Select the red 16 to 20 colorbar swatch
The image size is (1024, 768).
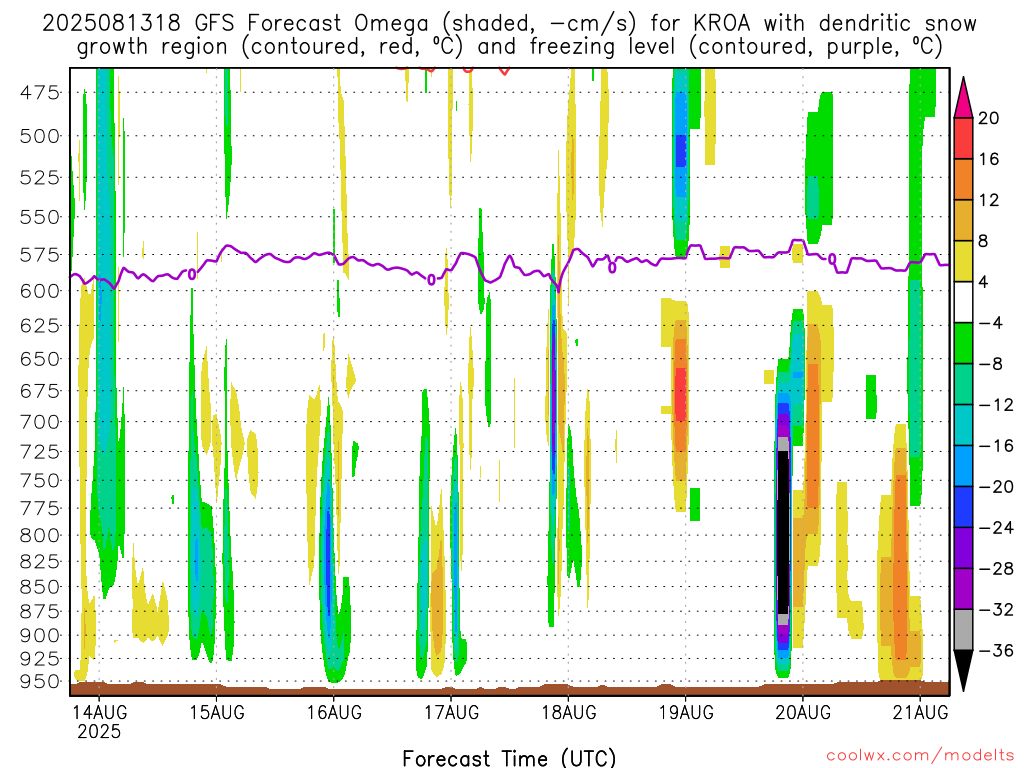(963, 138)
